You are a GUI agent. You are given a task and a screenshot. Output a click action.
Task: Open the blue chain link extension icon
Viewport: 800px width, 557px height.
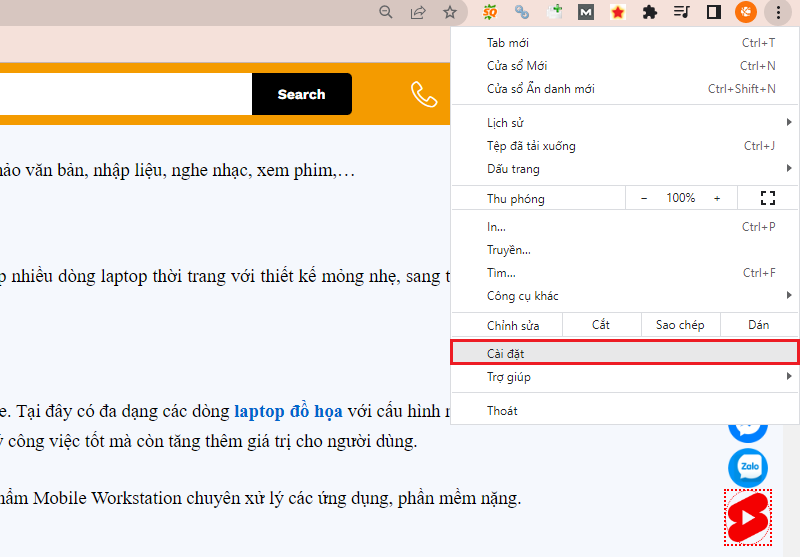click(521, 12)
